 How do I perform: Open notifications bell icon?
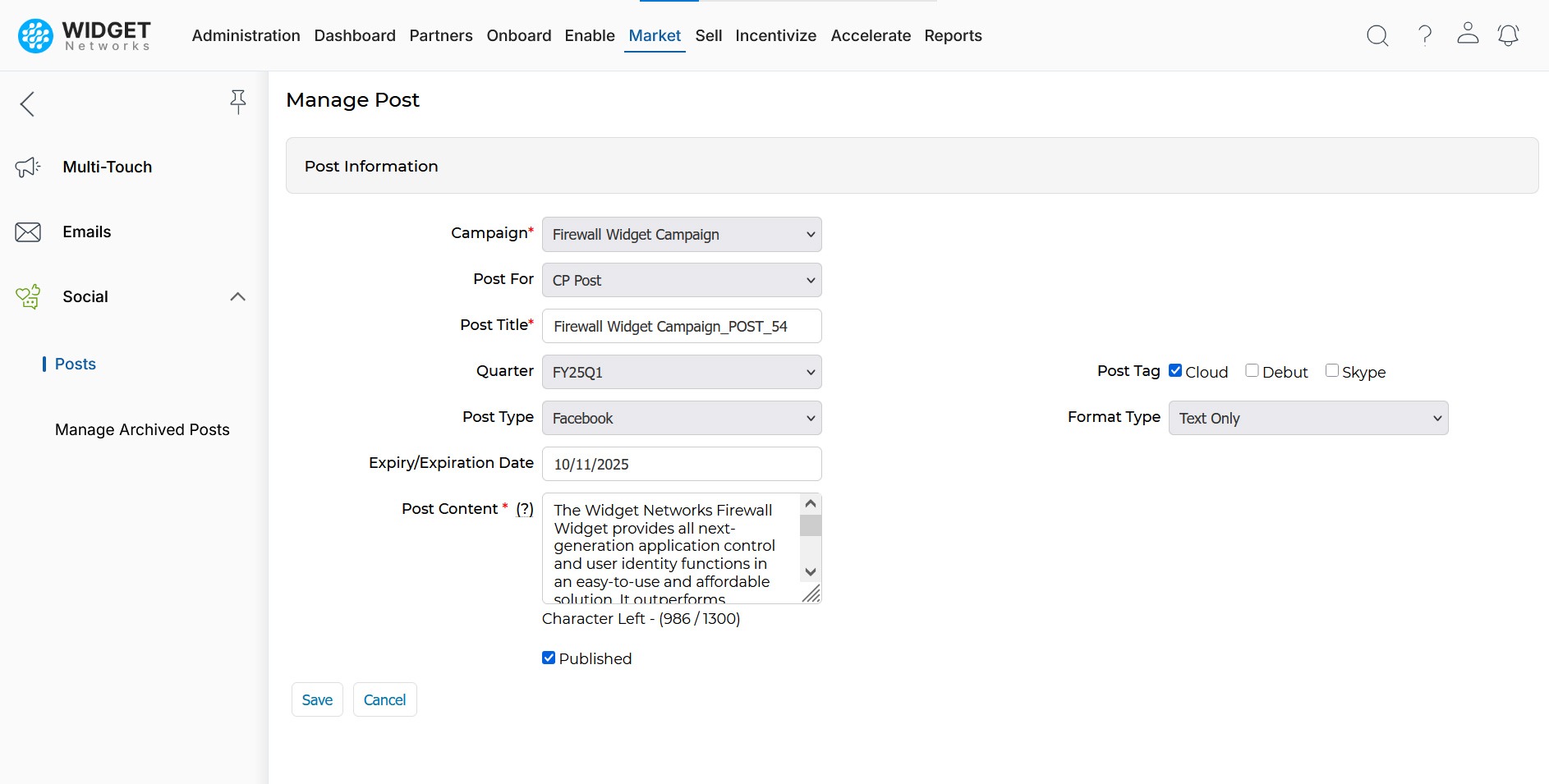pos(1508,35)
